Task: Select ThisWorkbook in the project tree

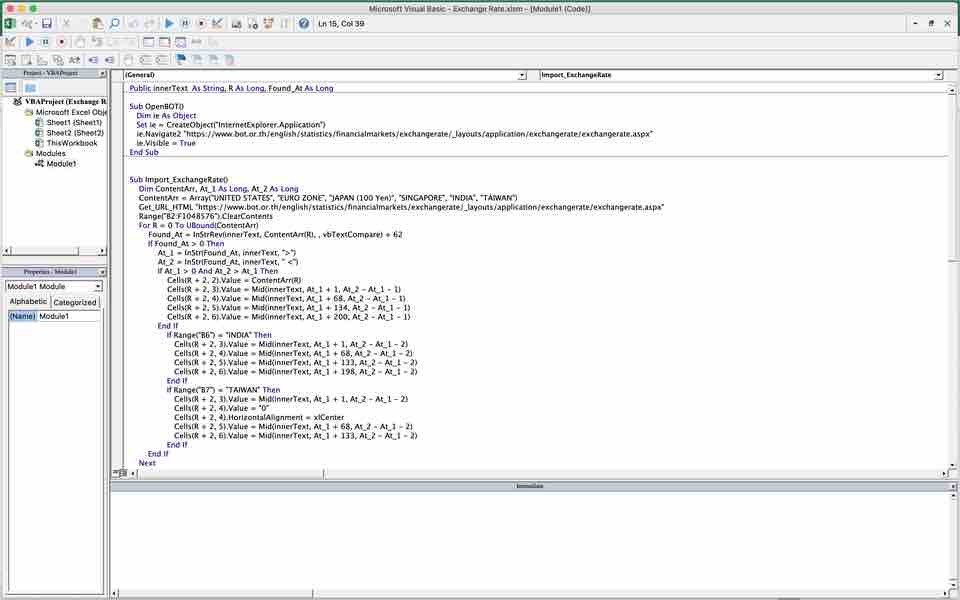Action: (x=72, y=143)
